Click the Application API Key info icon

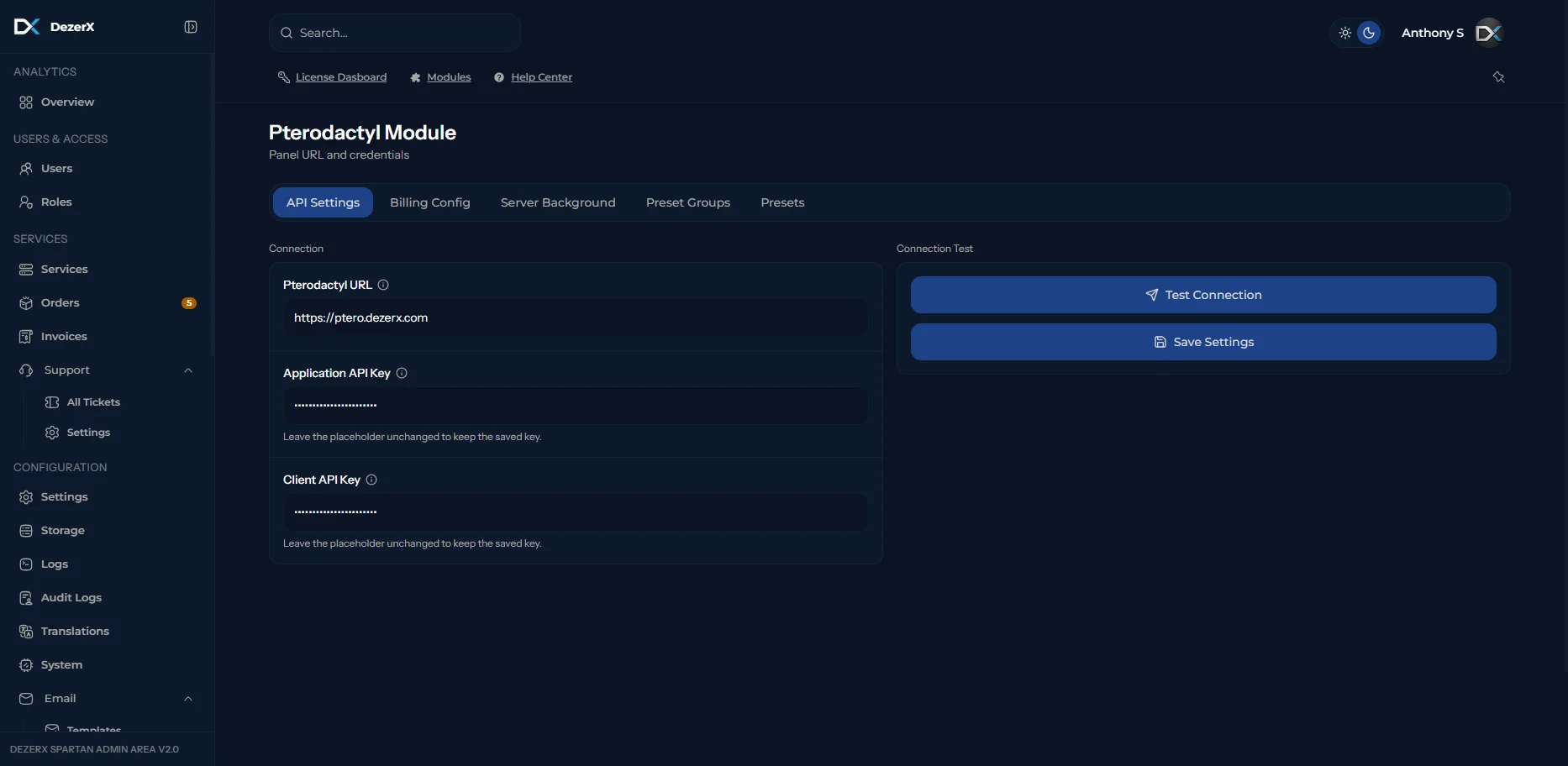click(x=402, y=373)
